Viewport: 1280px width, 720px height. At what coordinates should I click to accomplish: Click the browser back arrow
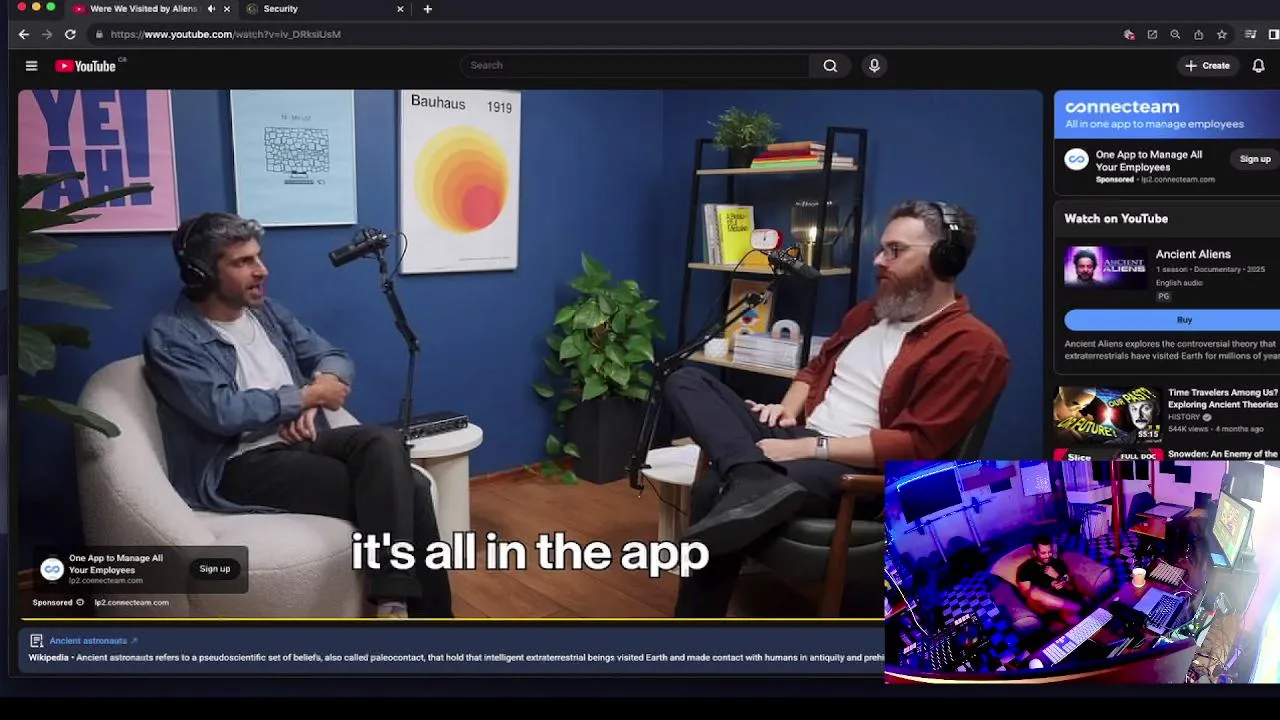point(24,34)
